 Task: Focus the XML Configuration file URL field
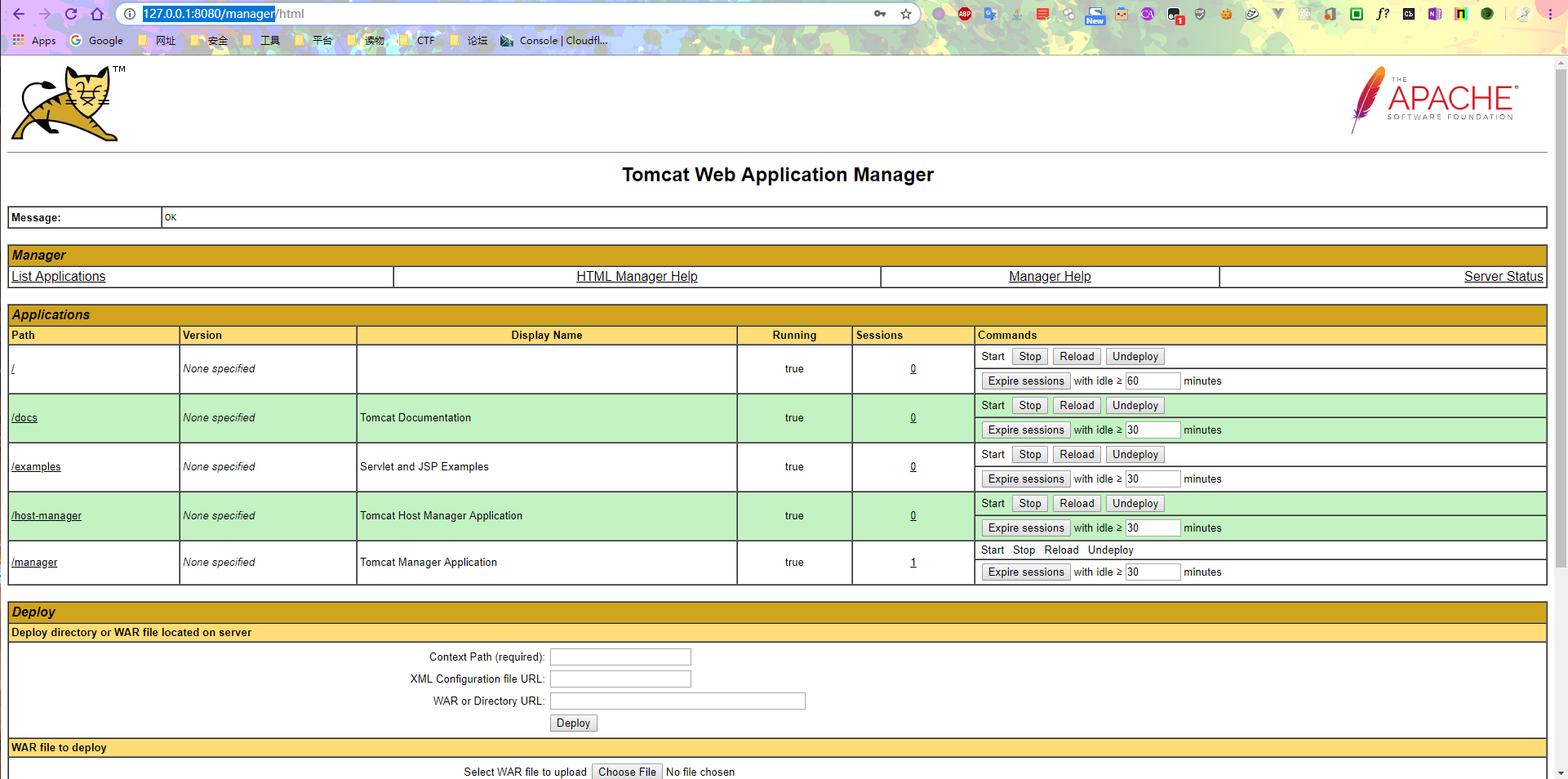620,679
